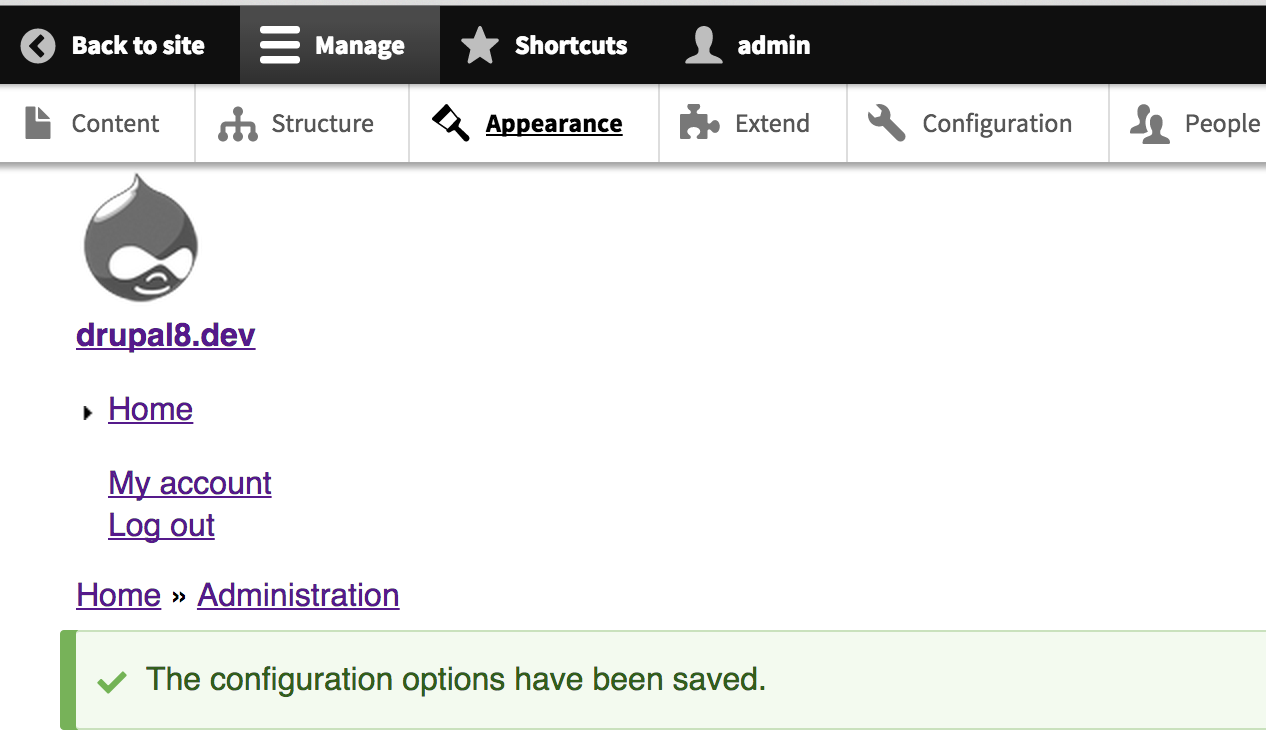Click the Shortcuts star icon

(479, 44)
